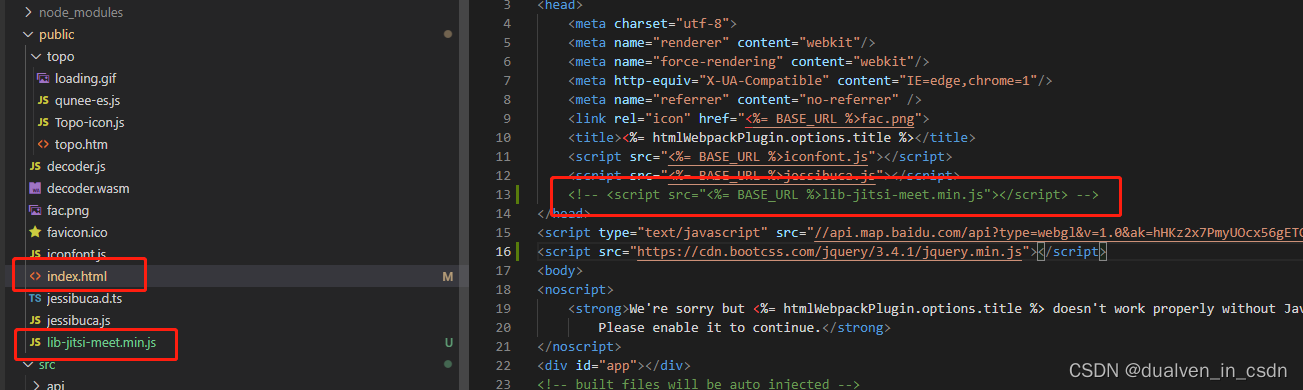
Task: Click the M modified badge on index.html
Action: 449,277
